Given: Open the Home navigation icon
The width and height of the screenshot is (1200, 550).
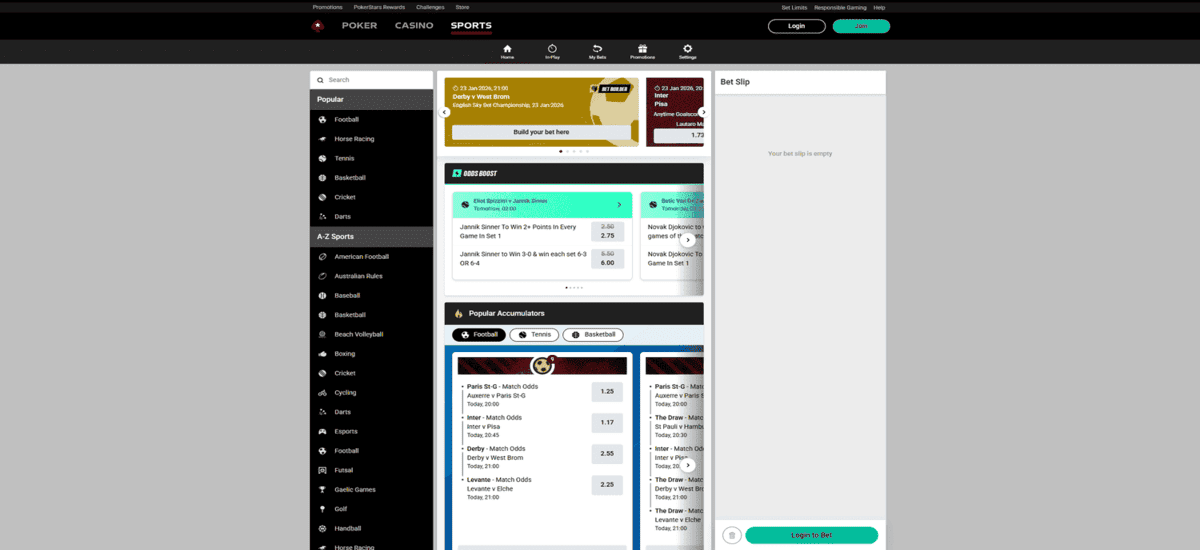Looking at the screenshot, I should tap(507, 48).
